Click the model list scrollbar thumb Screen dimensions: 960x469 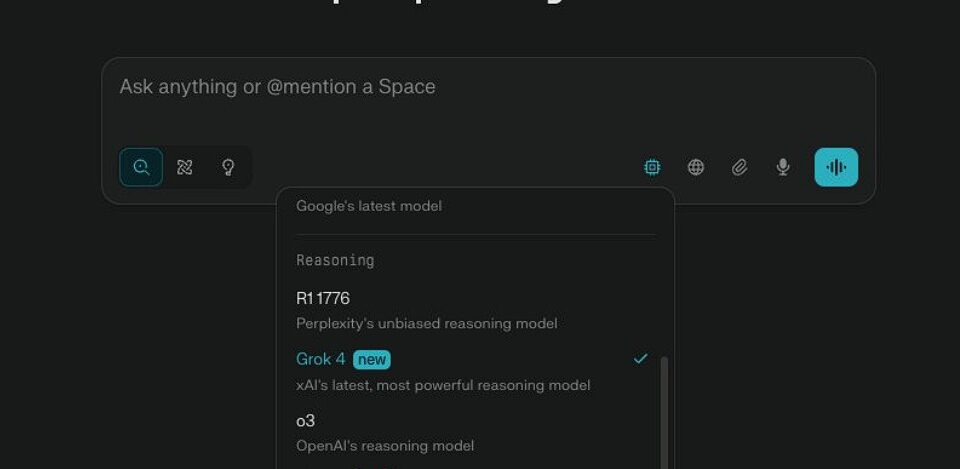(x=664, y=413)
